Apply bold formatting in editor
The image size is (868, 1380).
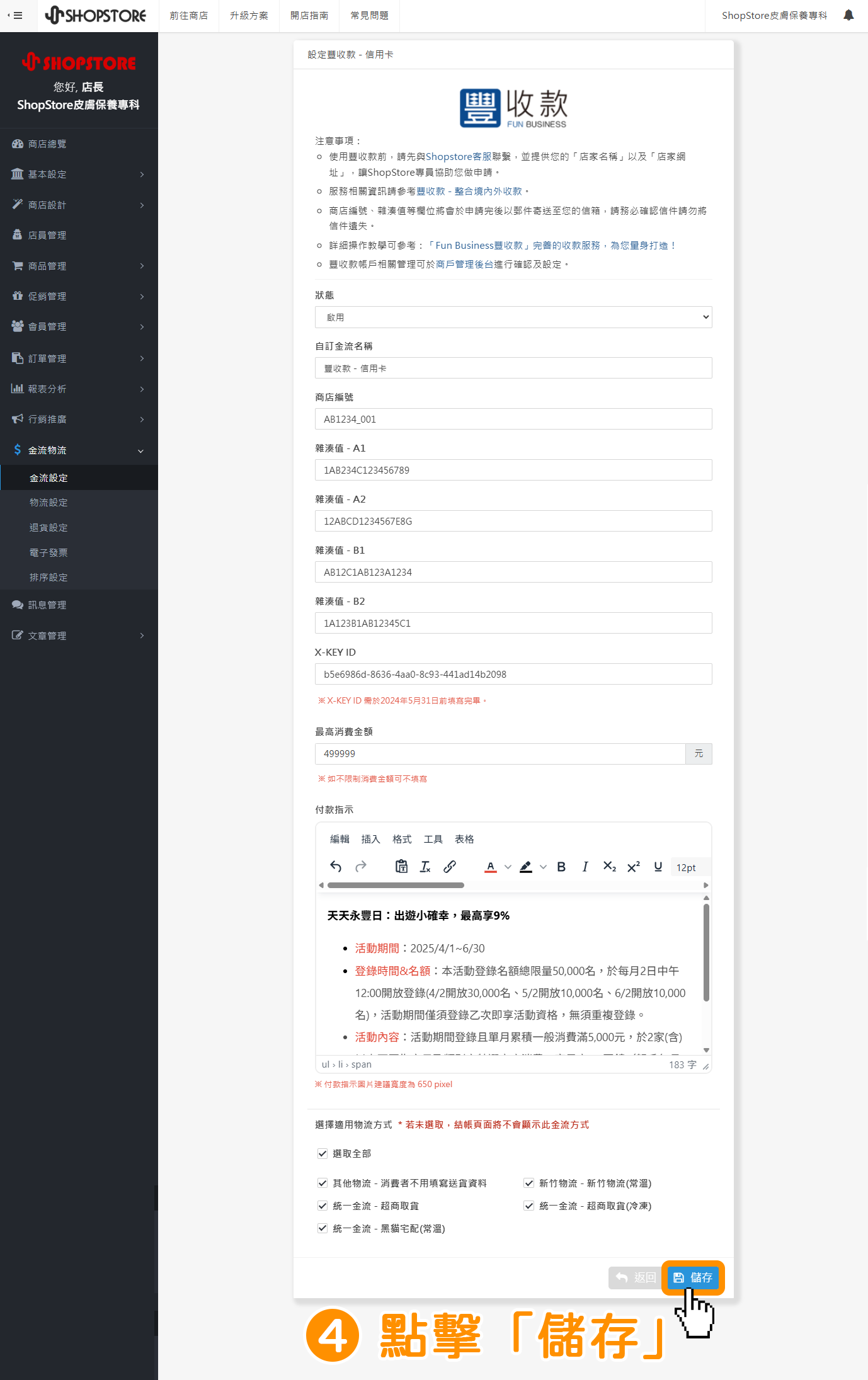click(x=561, y=867)
